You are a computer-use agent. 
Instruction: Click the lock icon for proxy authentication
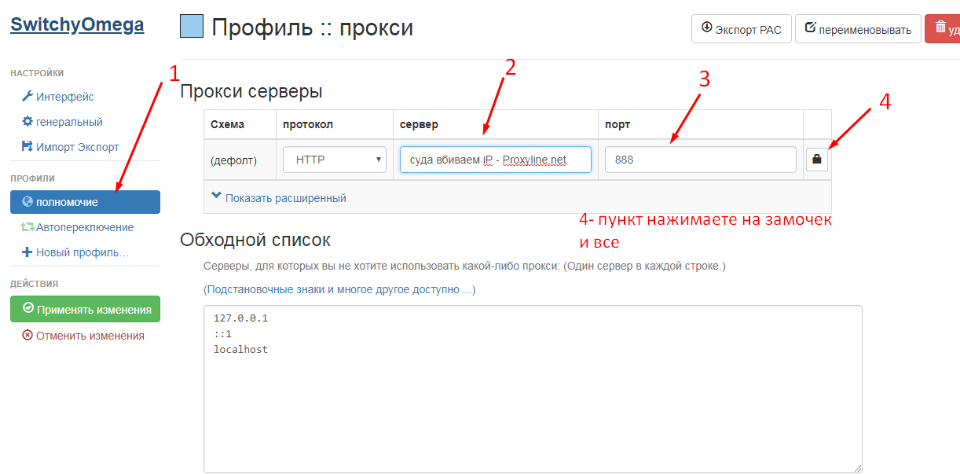(816, 159)
